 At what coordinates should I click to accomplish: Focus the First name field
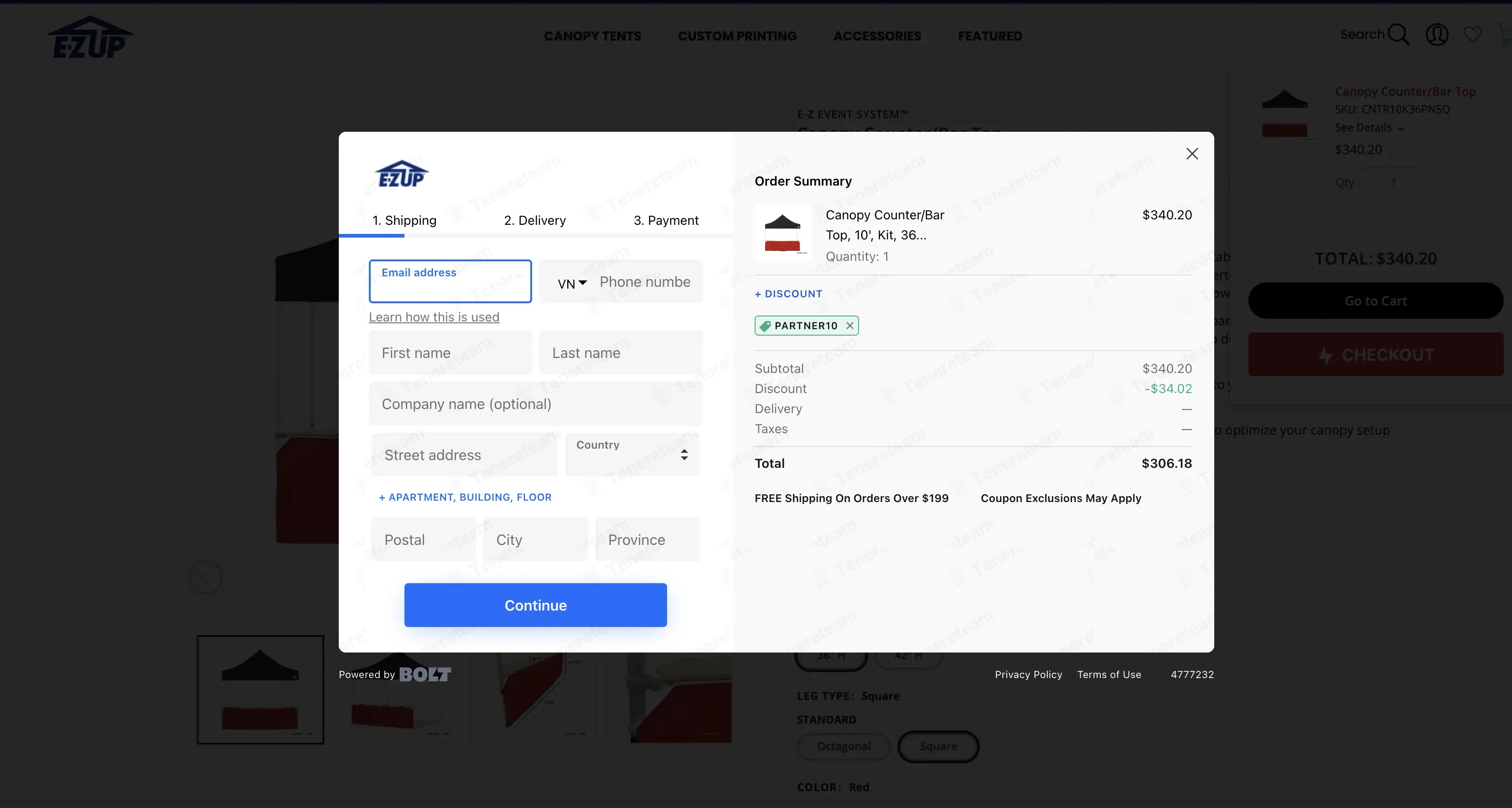450,352
